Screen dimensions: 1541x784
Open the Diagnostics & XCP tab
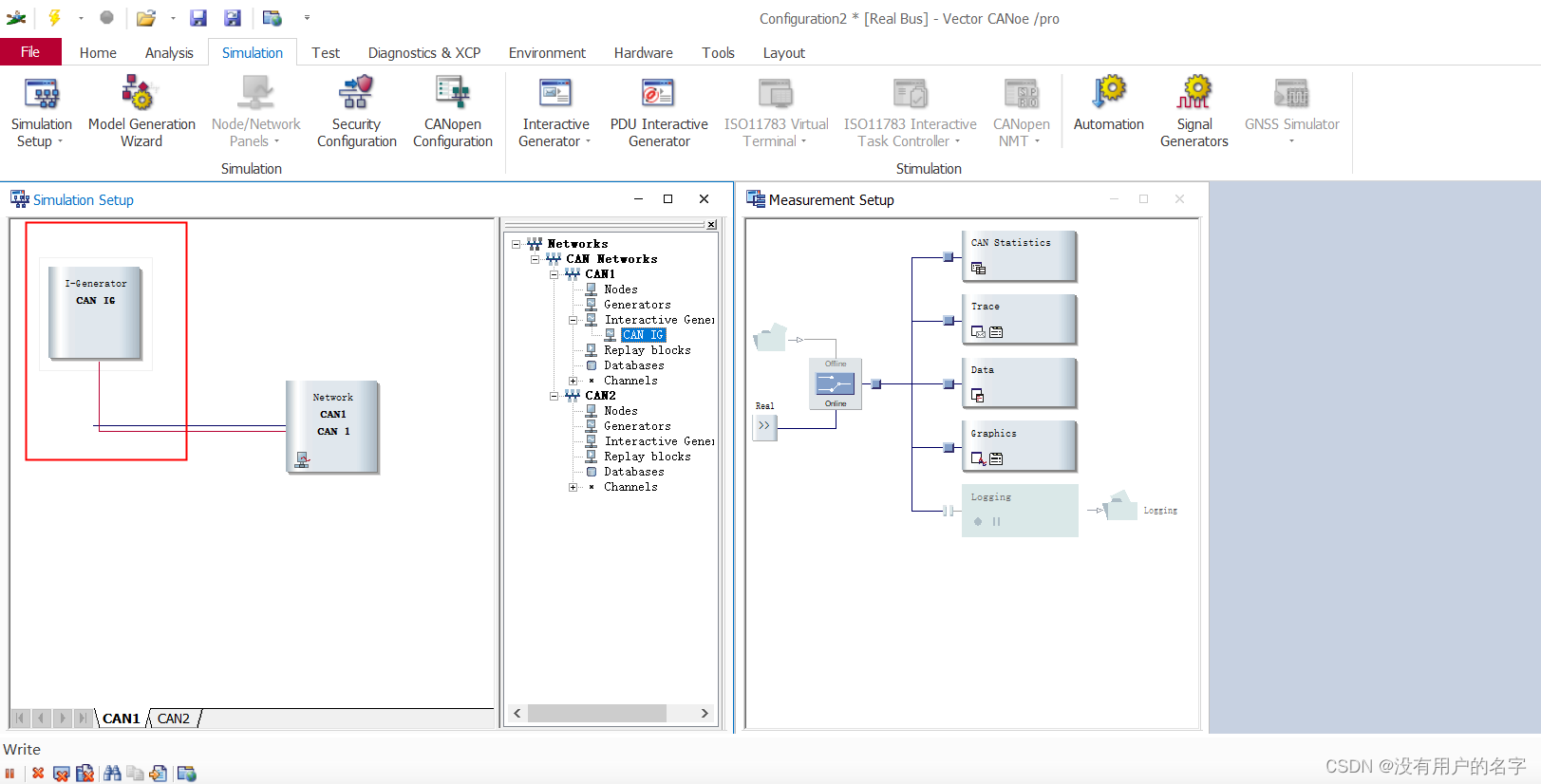point(424,53)
